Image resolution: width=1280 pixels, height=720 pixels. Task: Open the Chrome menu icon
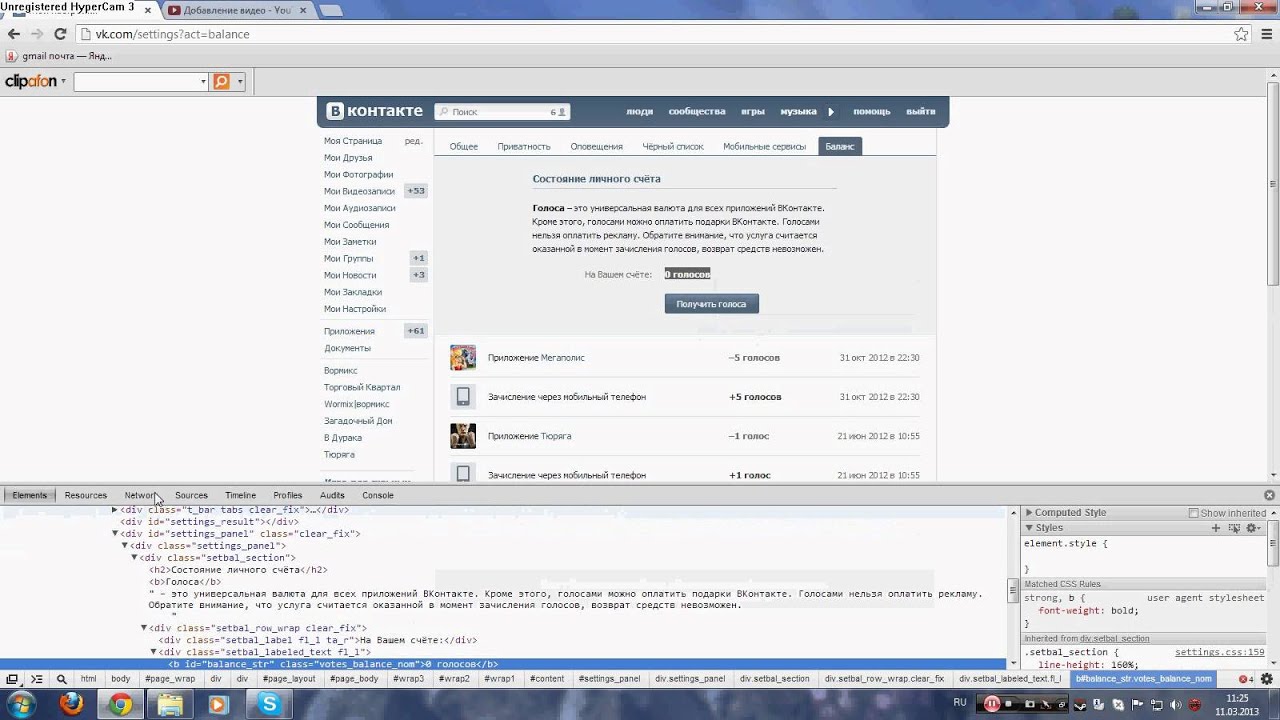tap(1265, 34)
